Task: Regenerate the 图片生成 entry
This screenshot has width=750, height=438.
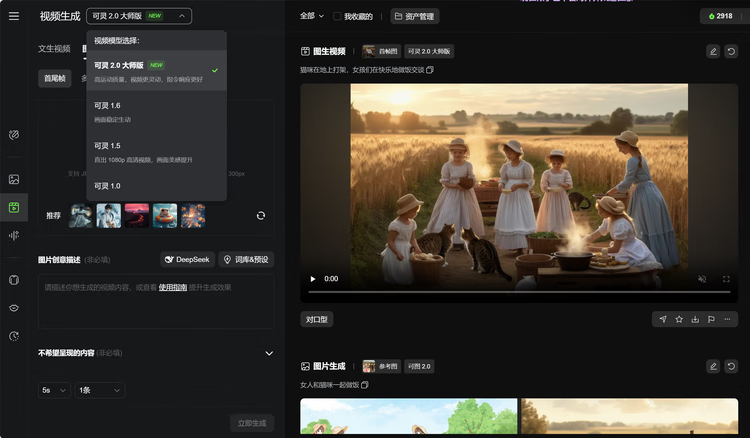Action: click(731, 366)
